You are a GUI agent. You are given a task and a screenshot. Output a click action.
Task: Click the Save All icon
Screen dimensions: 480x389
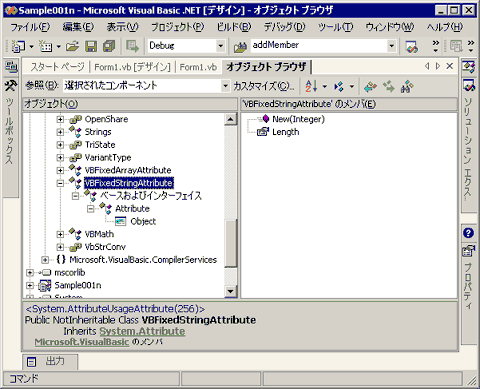[x=109, y=46]
